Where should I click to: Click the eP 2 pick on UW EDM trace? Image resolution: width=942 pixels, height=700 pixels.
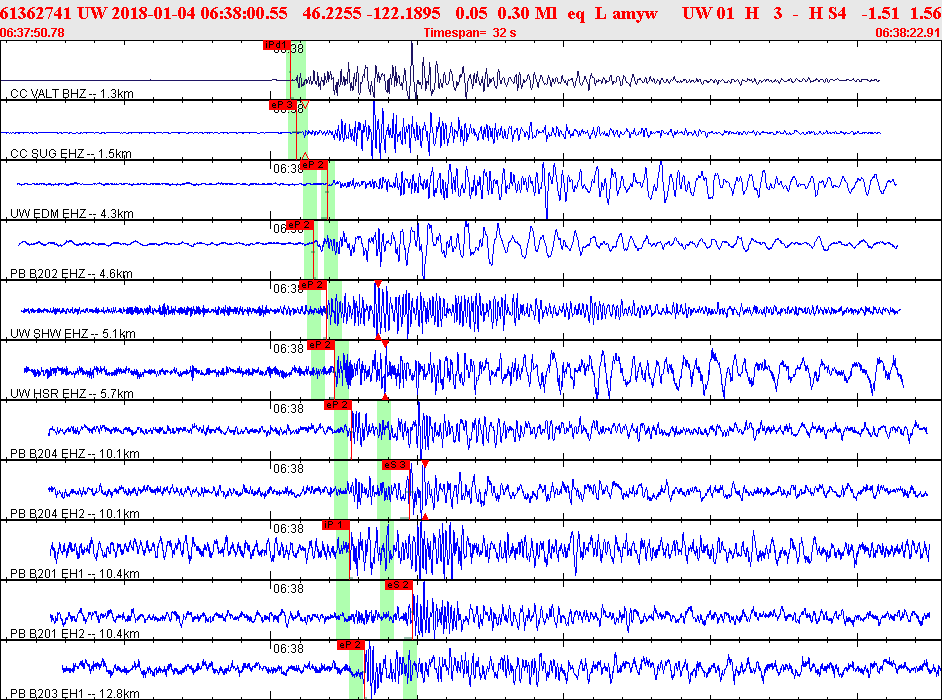(314, 165)
